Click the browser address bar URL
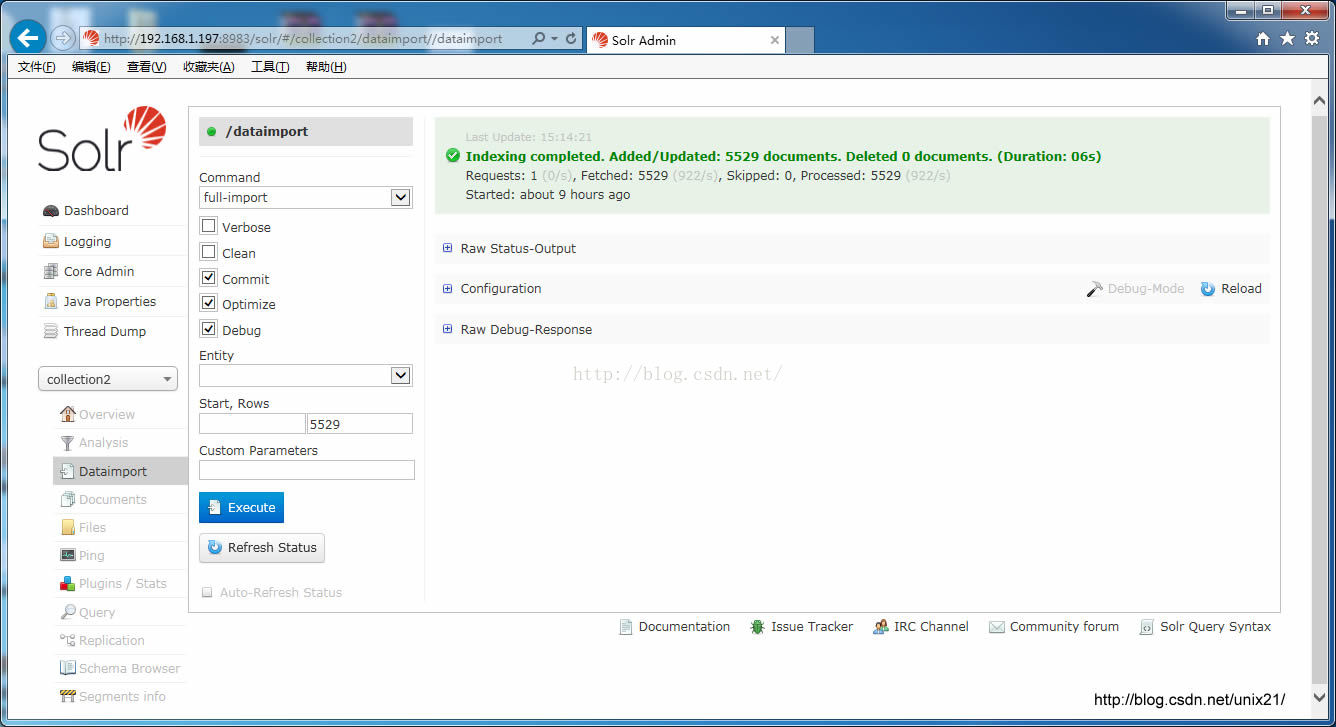Image resolution: width=1336 pixels, height=727 pixels. [x=303, y=39]
